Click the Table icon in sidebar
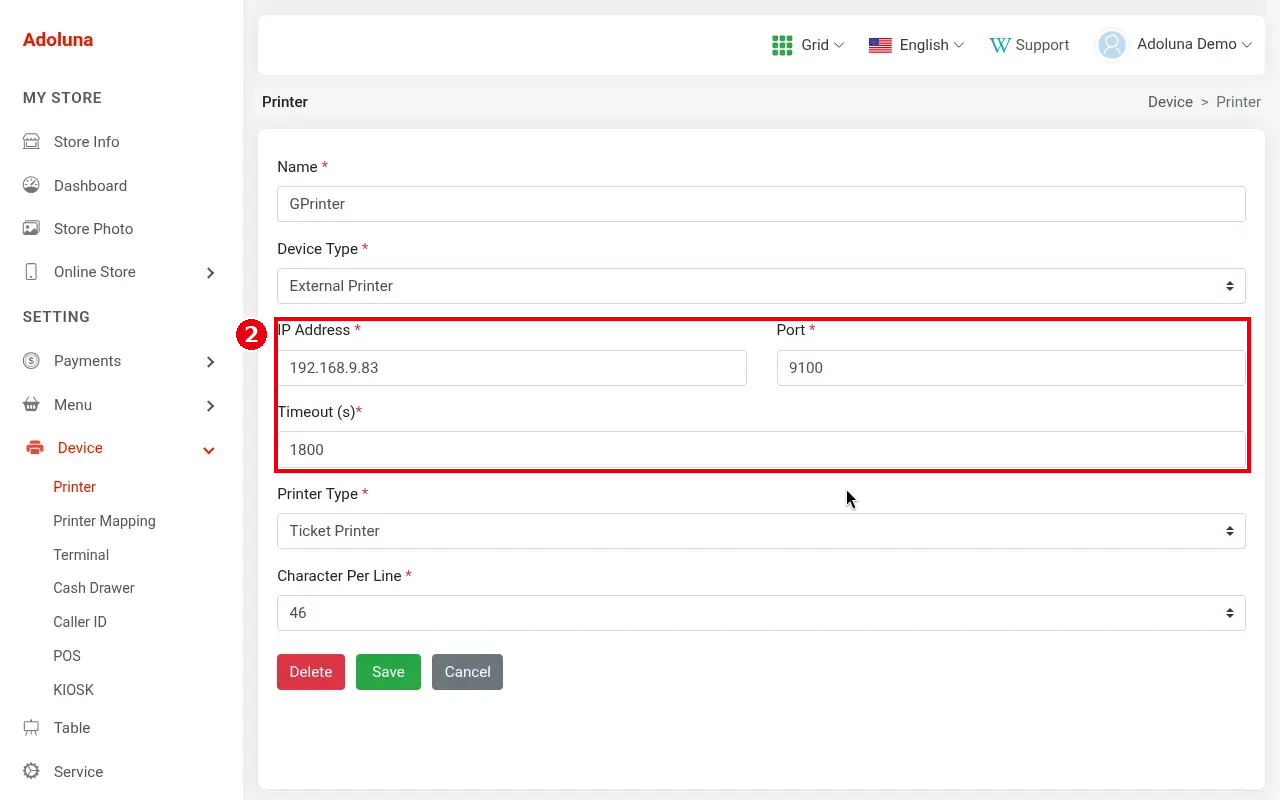Image resolution: width=1280 pixels, height=800 pixels. click(31, 728)
